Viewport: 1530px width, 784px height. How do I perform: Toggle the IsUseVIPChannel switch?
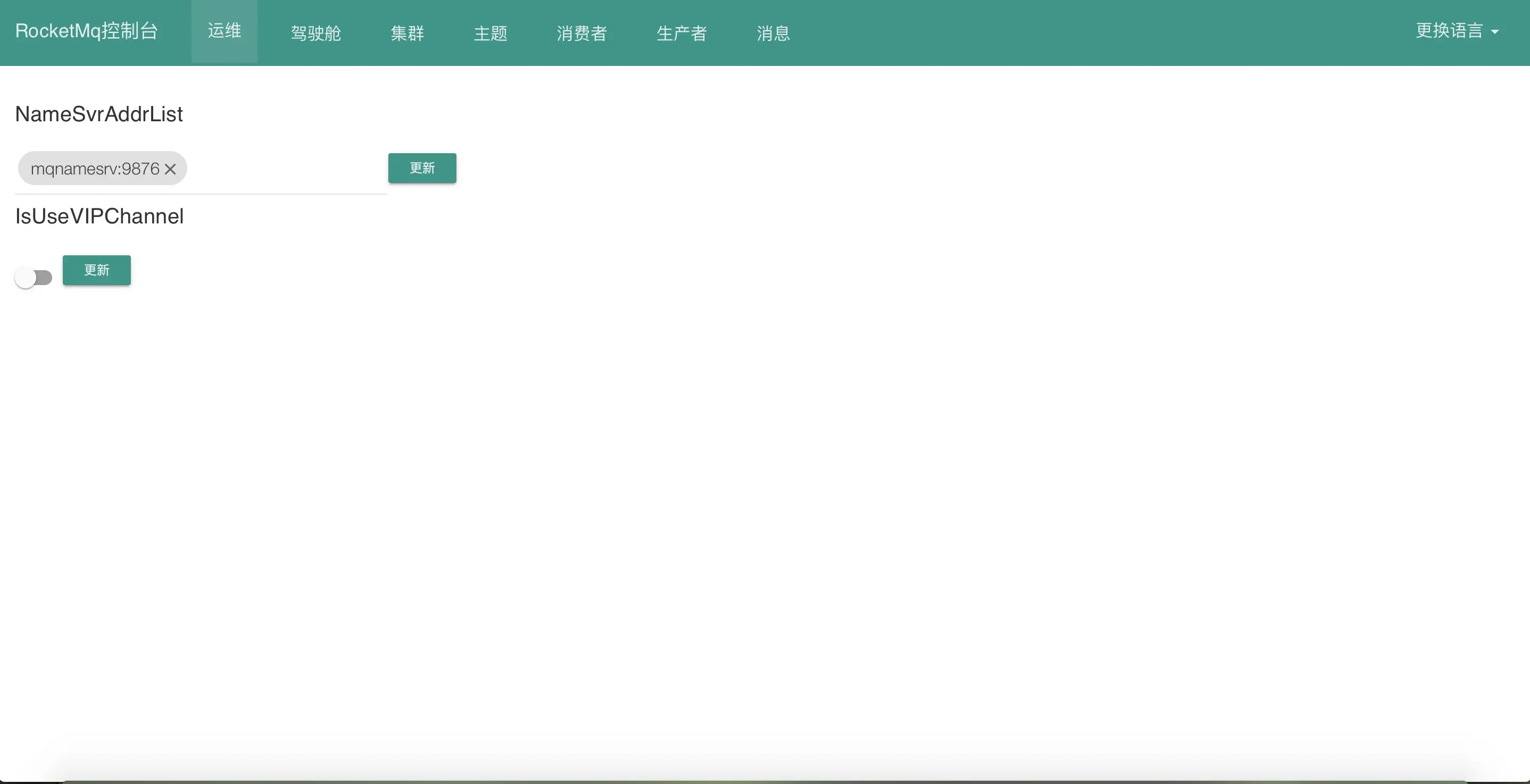click(x=34, y=277)
